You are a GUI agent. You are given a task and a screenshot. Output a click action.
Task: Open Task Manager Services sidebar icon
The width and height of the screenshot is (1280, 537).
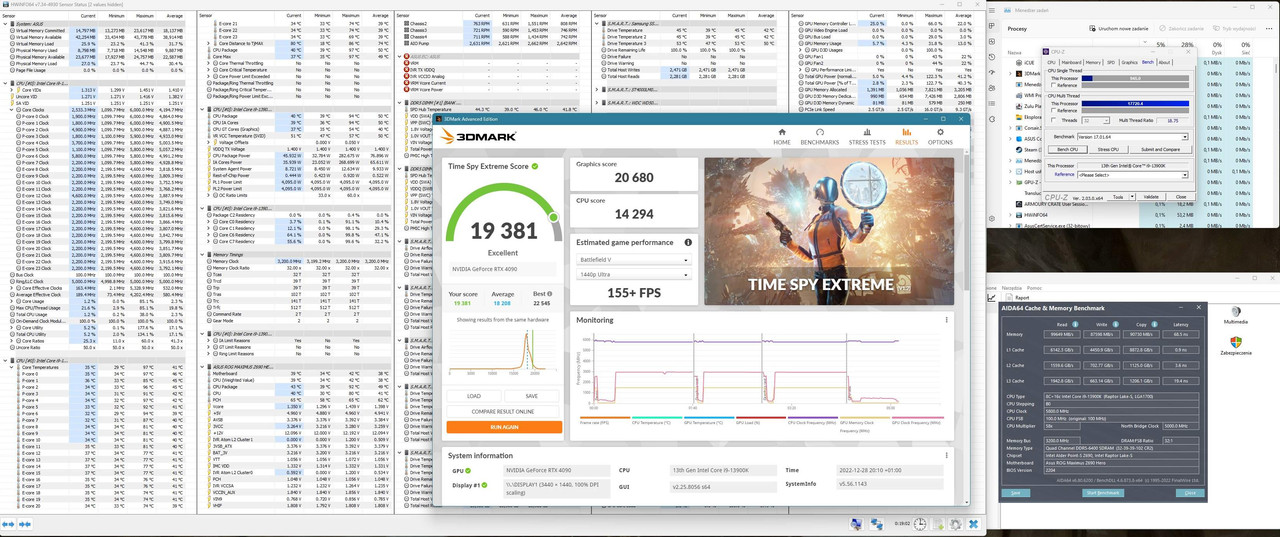(x=992, y=119)
